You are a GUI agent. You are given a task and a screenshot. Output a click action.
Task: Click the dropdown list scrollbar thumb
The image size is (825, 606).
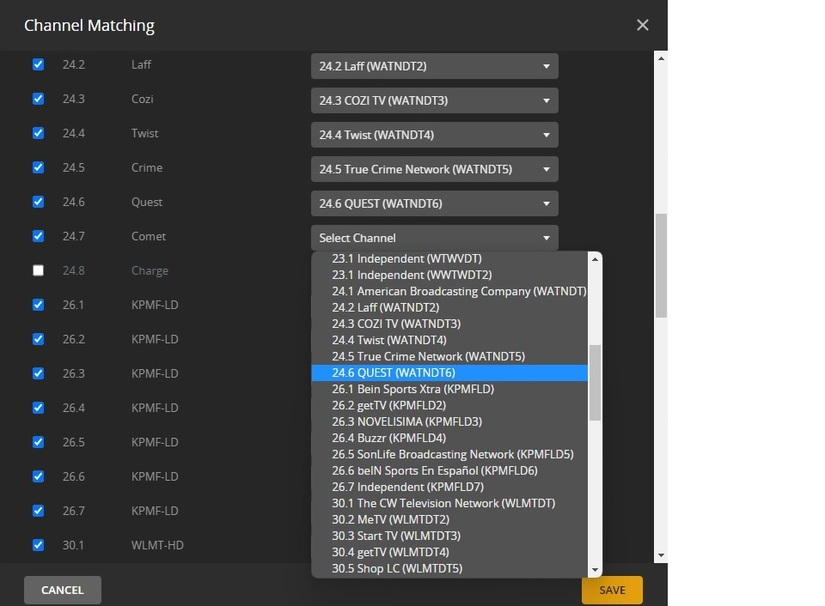point(595,382)
